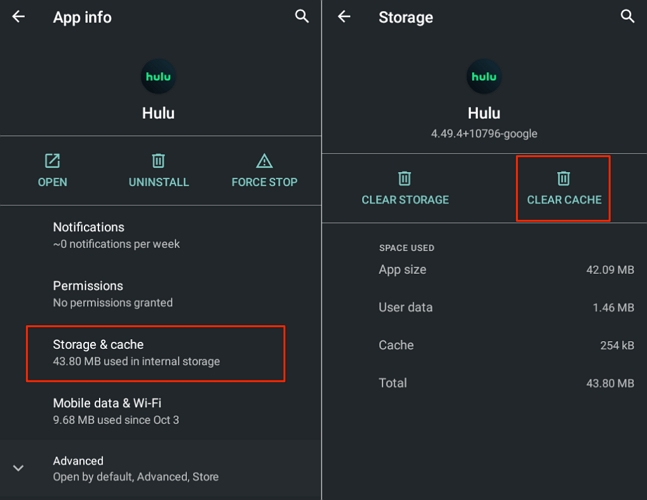Image resolution: width=647 pixels, height=500 pixels.
Task: Tap the 'Storage' screen title
Action: (406, 17)
